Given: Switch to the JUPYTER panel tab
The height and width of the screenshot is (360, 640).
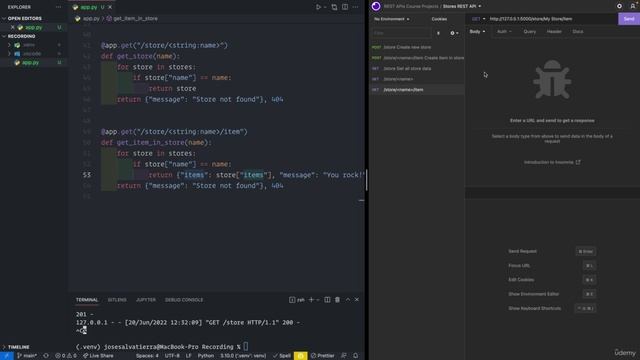Looking at the screenshot, I should click(x=146, y=300).
